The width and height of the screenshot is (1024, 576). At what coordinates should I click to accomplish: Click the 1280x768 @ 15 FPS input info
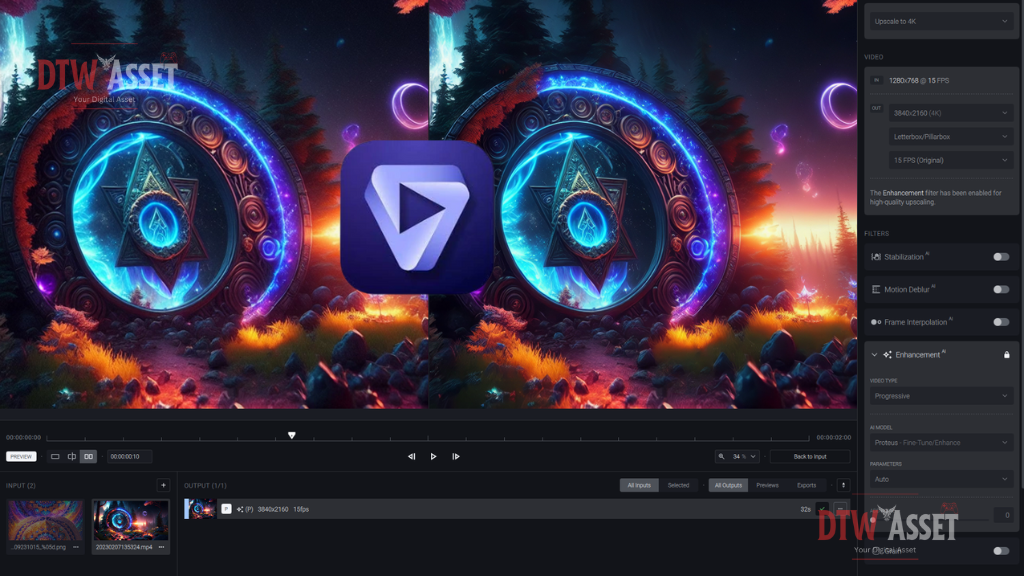[x=919, y=80]
